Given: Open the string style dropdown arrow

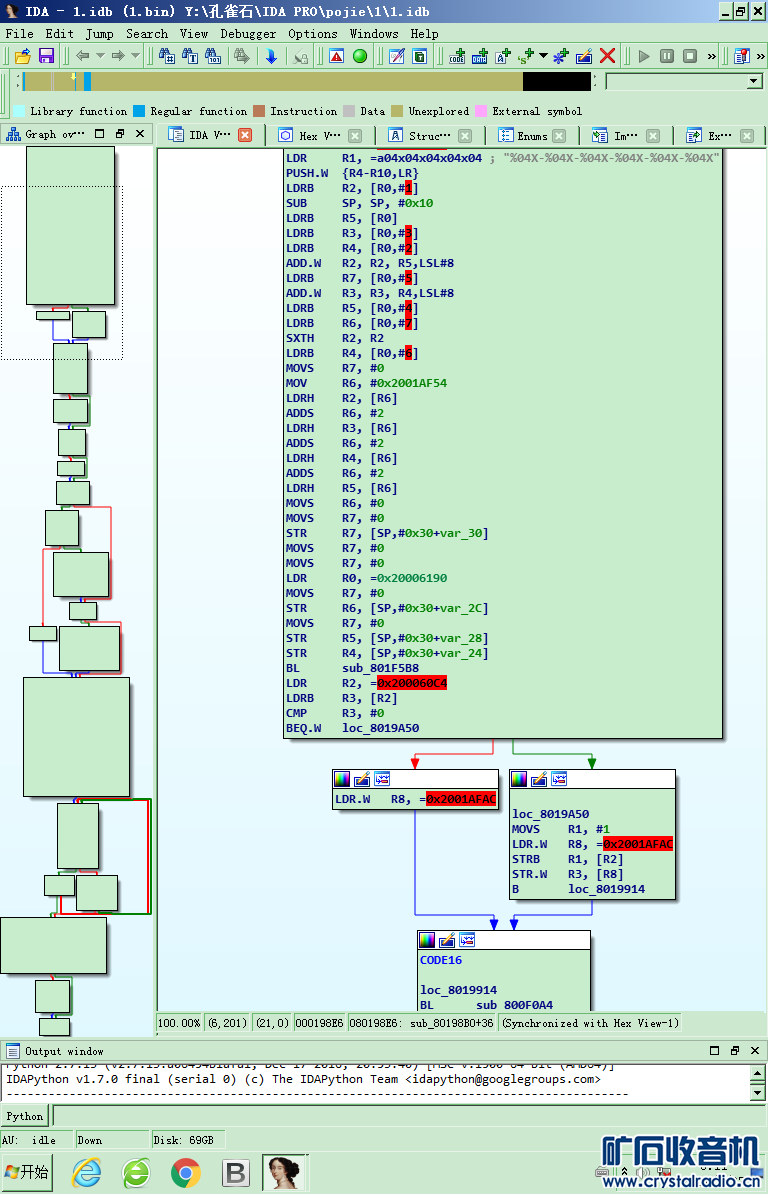Looking at the screenshot, I should [x=543, y=56].
